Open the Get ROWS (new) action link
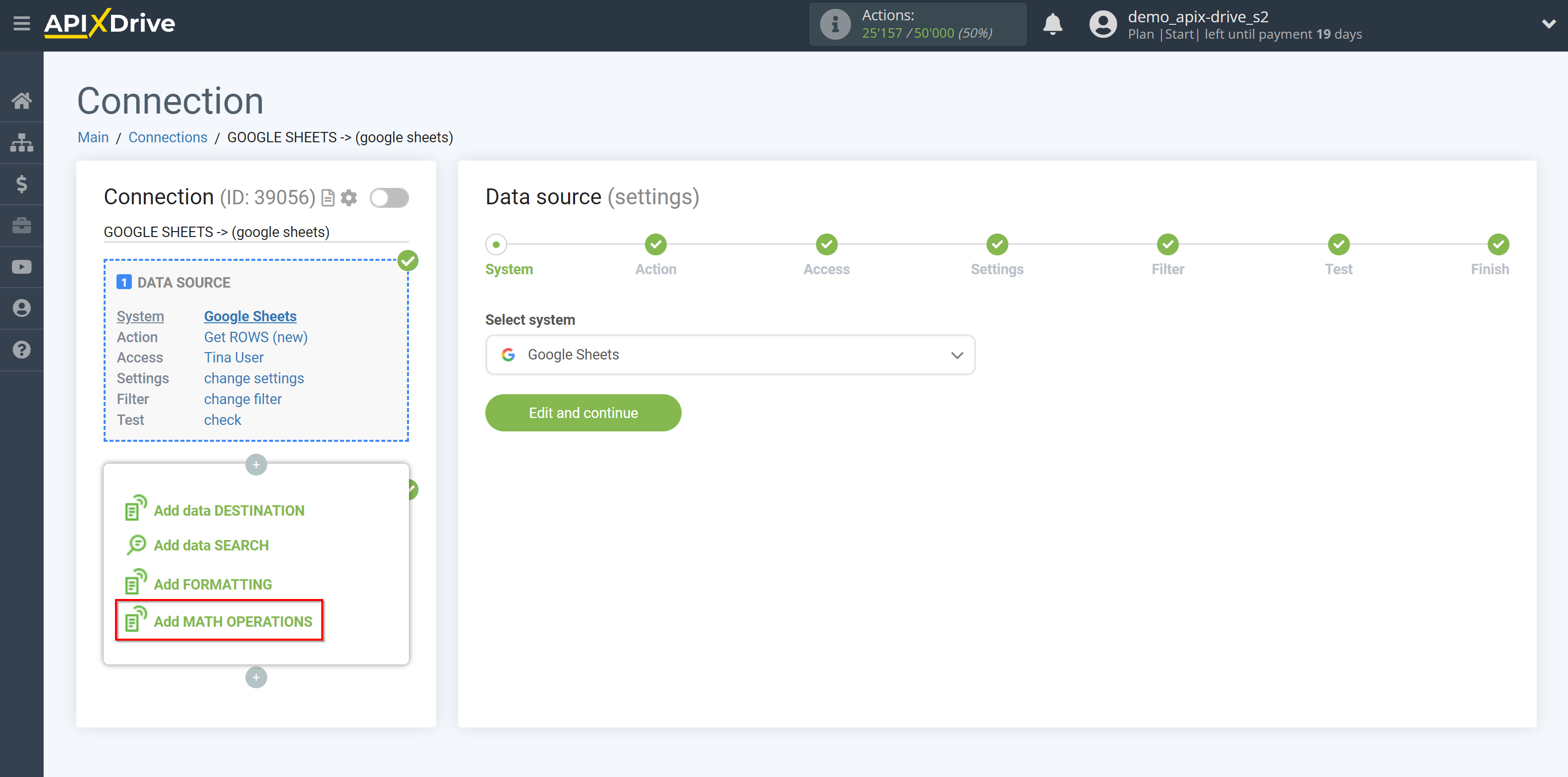1568x777 pixels. point(256,337)
